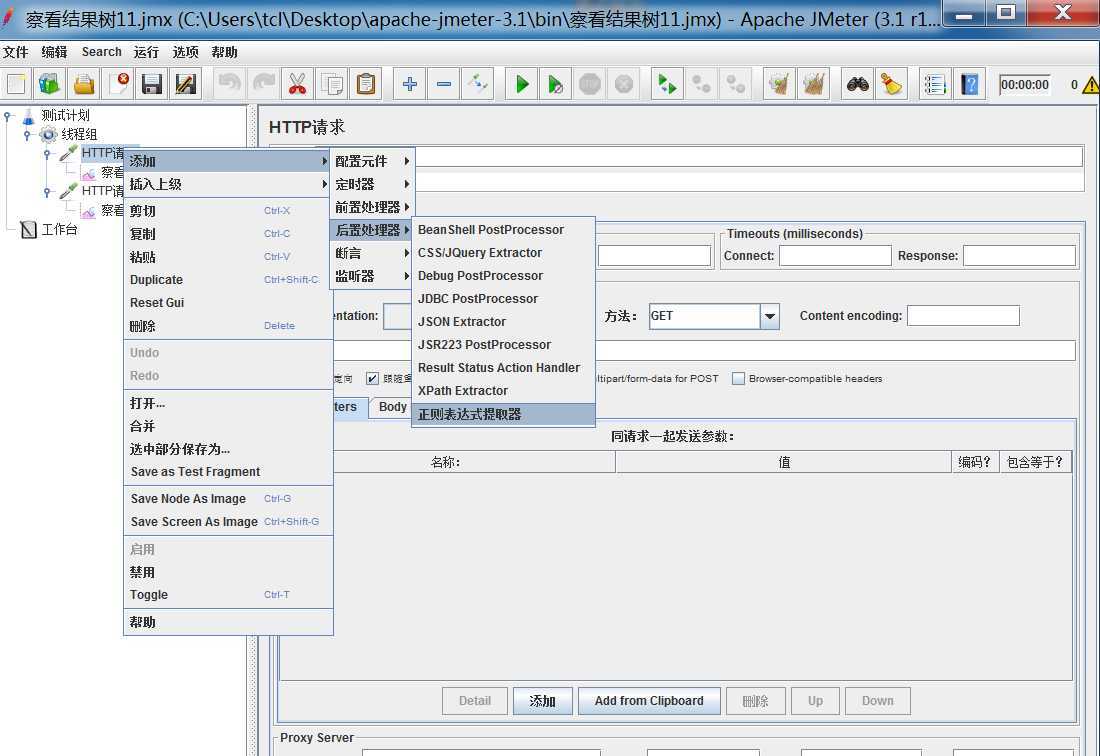Click the Reset Search toolbar icon
Viewport: 1100px width, 756px height.
coord(891,85)
